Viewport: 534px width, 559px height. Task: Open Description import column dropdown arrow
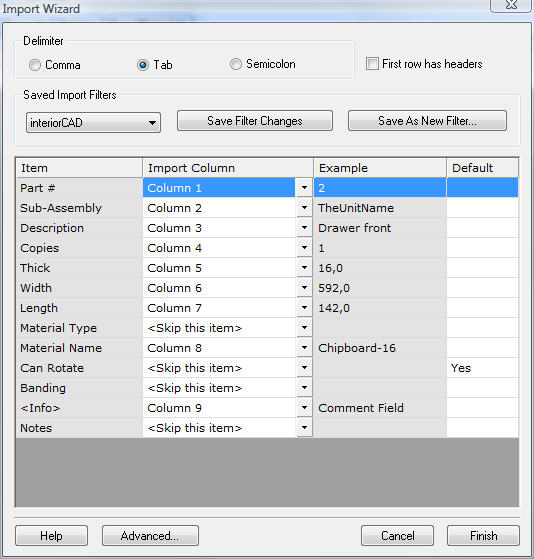click(304, 227)
